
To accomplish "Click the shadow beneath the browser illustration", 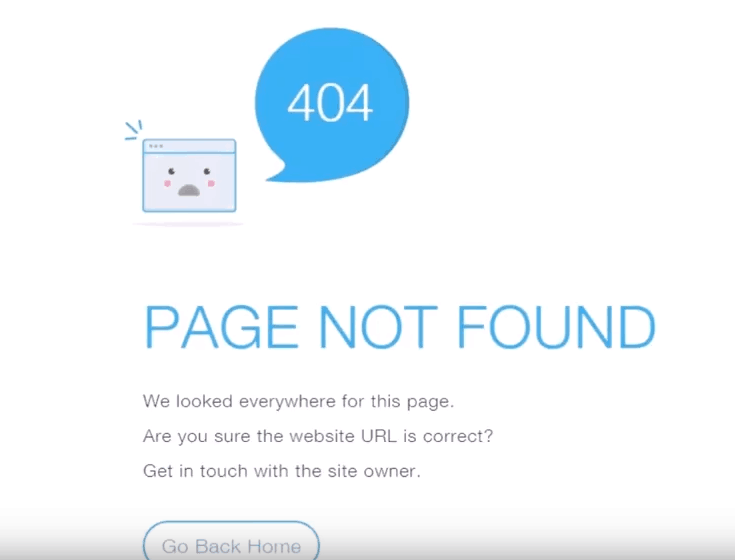I will tap(188, 224).
